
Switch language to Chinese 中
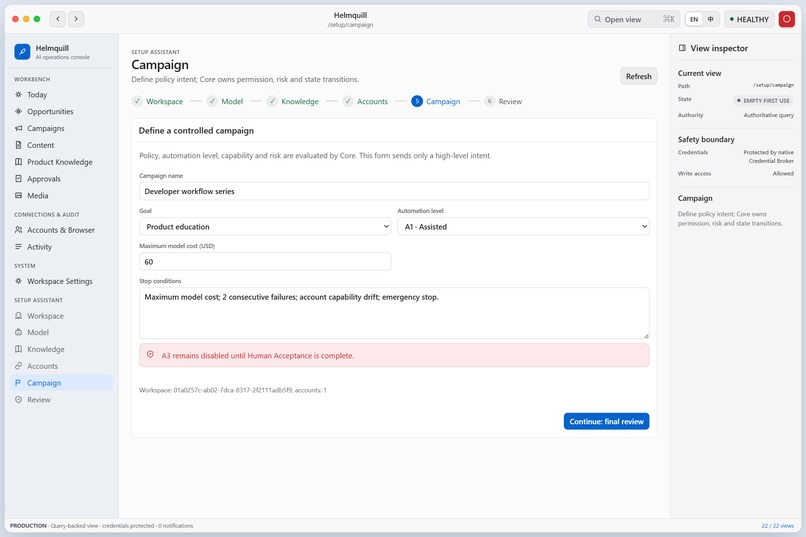pyautogui.click(x=710, y=19)
